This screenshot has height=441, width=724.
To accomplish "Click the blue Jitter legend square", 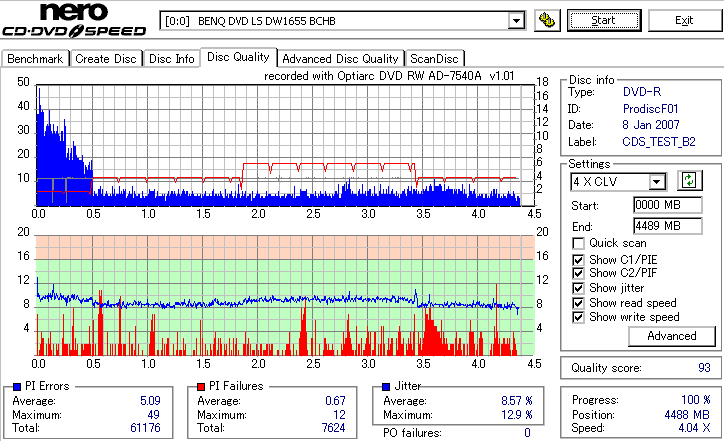I will (x=386, y=387).
